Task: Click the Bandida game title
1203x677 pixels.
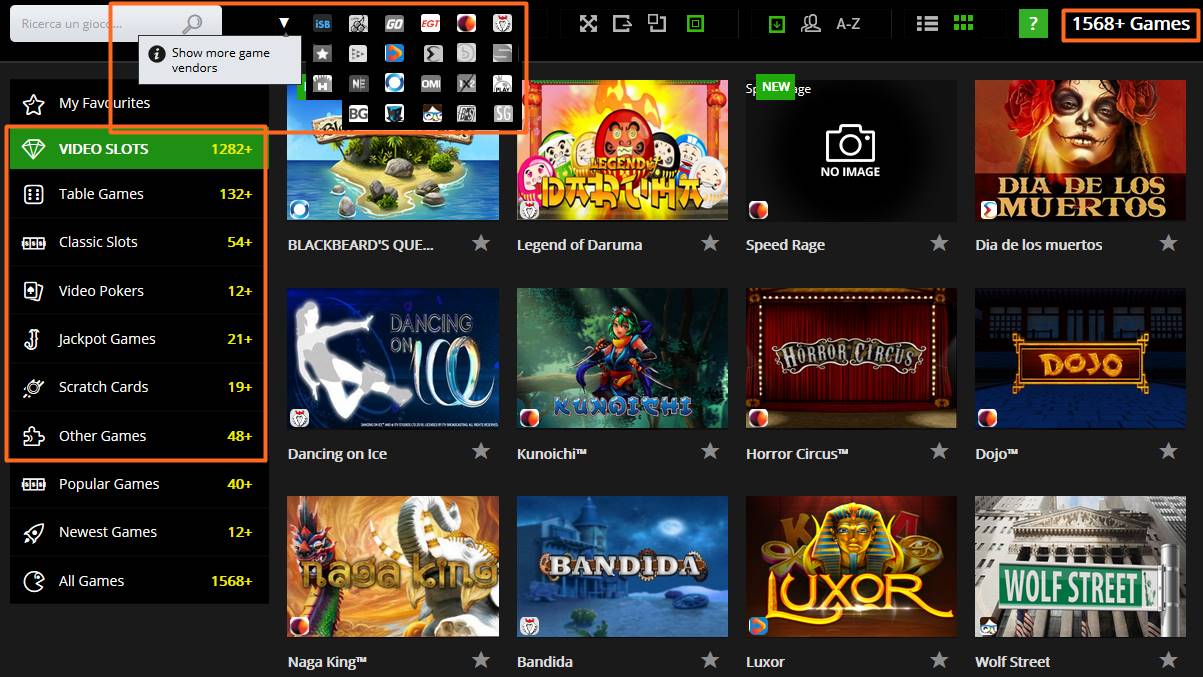Action: point(545,662)
